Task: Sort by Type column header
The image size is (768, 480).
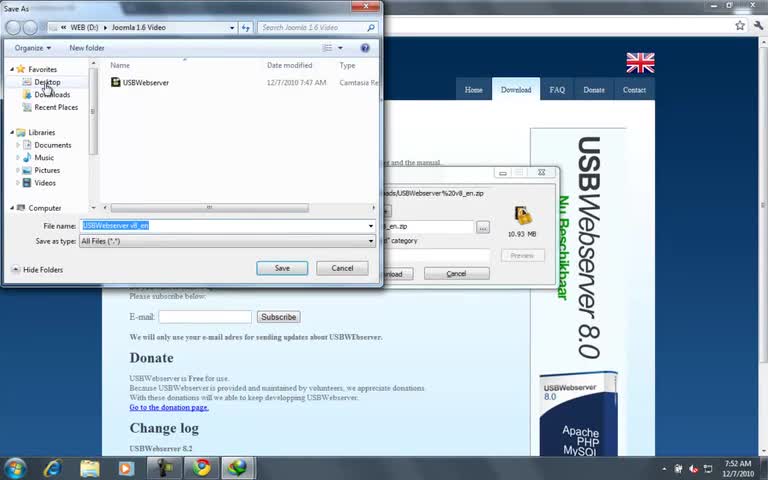Action: 347,65
